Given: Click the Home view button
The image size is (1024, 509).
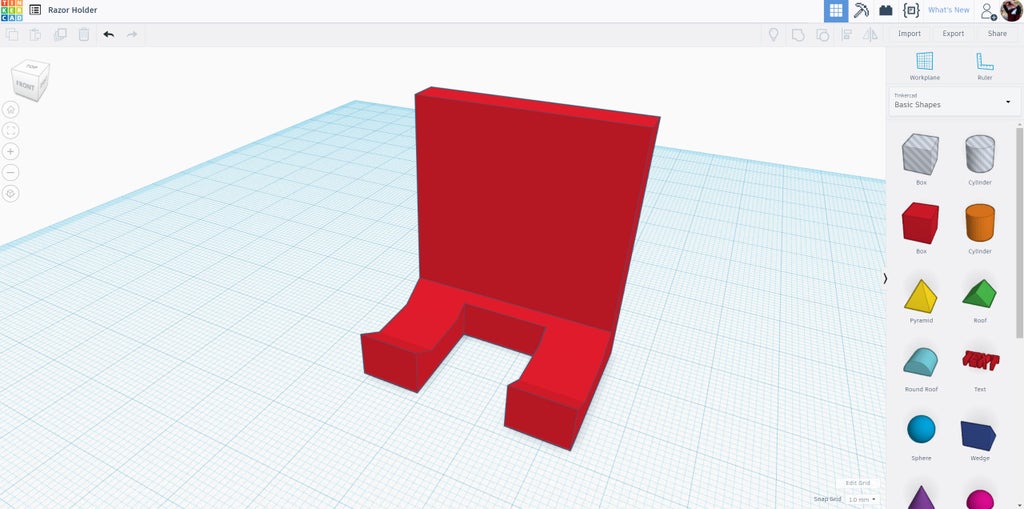Looking at the screenshot, I should (10, 110).
